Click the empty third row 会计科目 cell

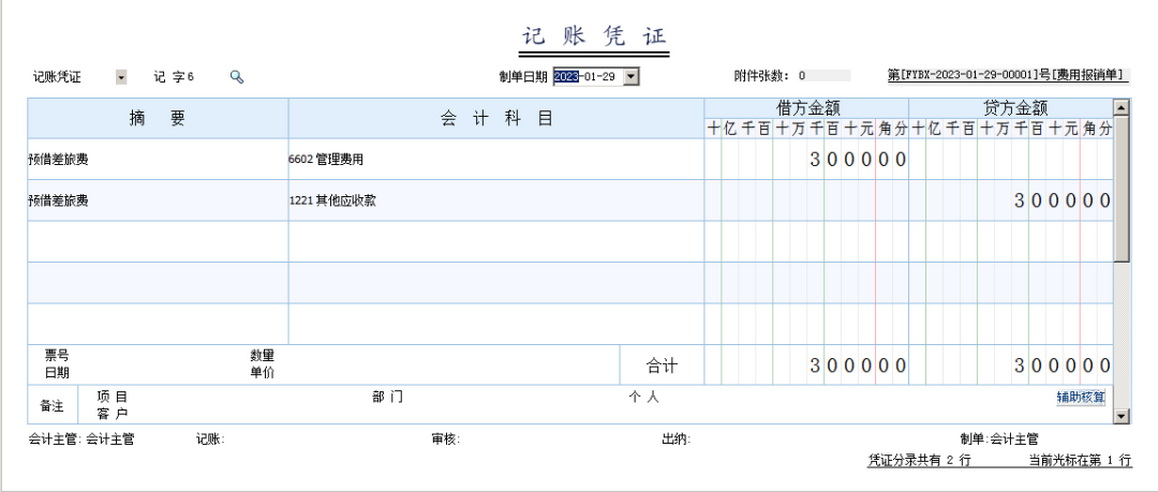[495, 242]
